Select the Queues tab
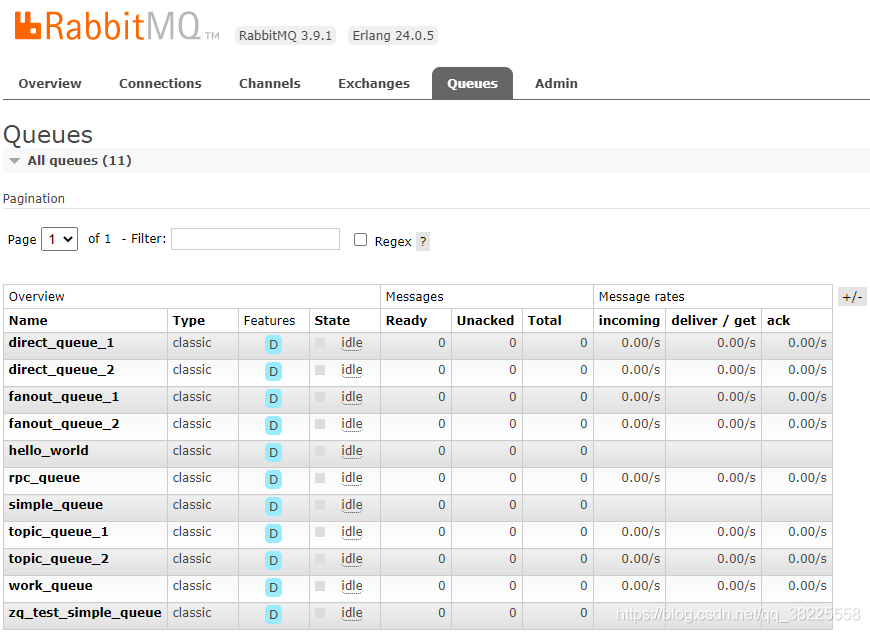870x633 pixels. (472, 83)
